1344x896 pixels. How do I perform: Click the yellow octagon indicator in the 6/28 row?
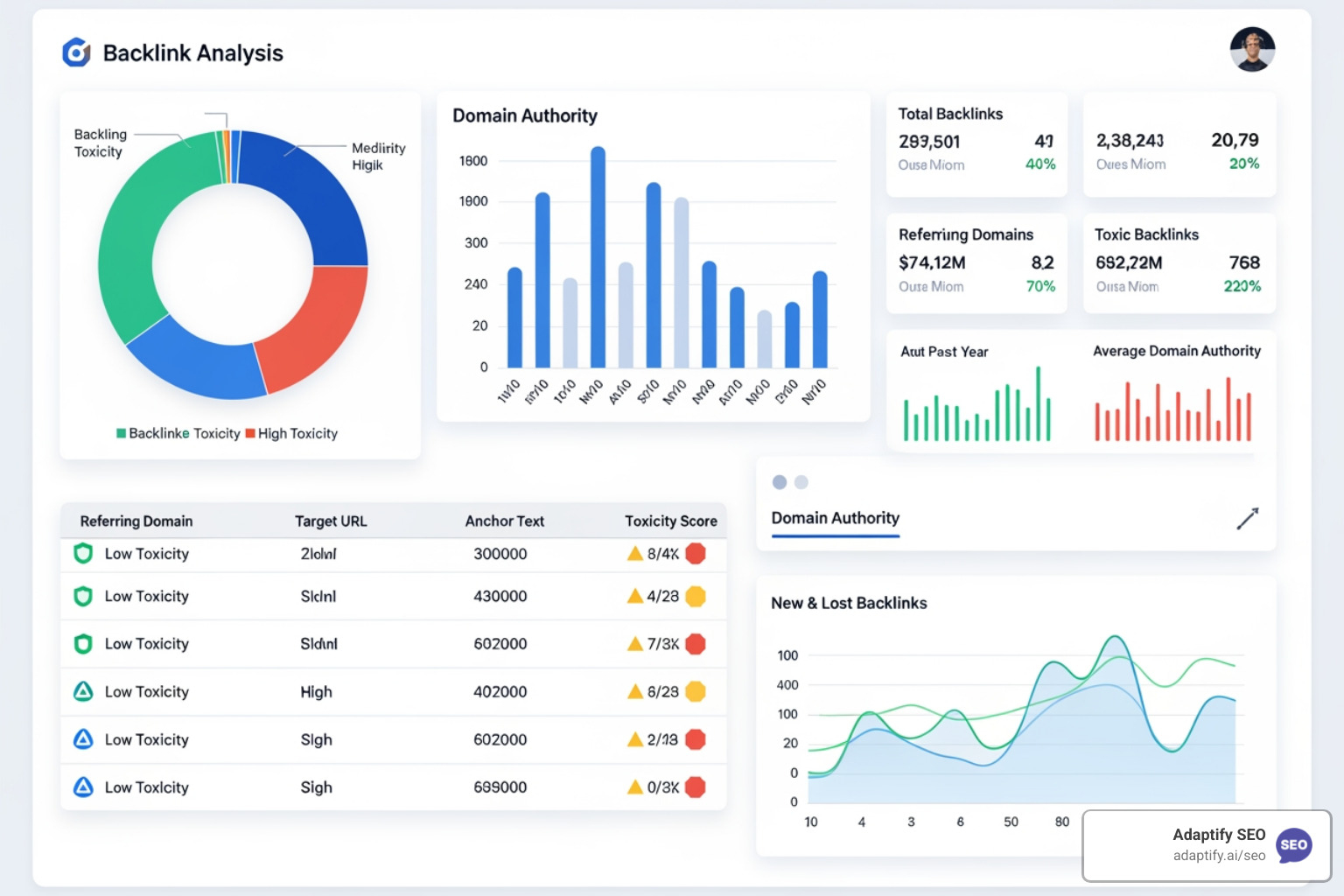[x=696, y=691]
